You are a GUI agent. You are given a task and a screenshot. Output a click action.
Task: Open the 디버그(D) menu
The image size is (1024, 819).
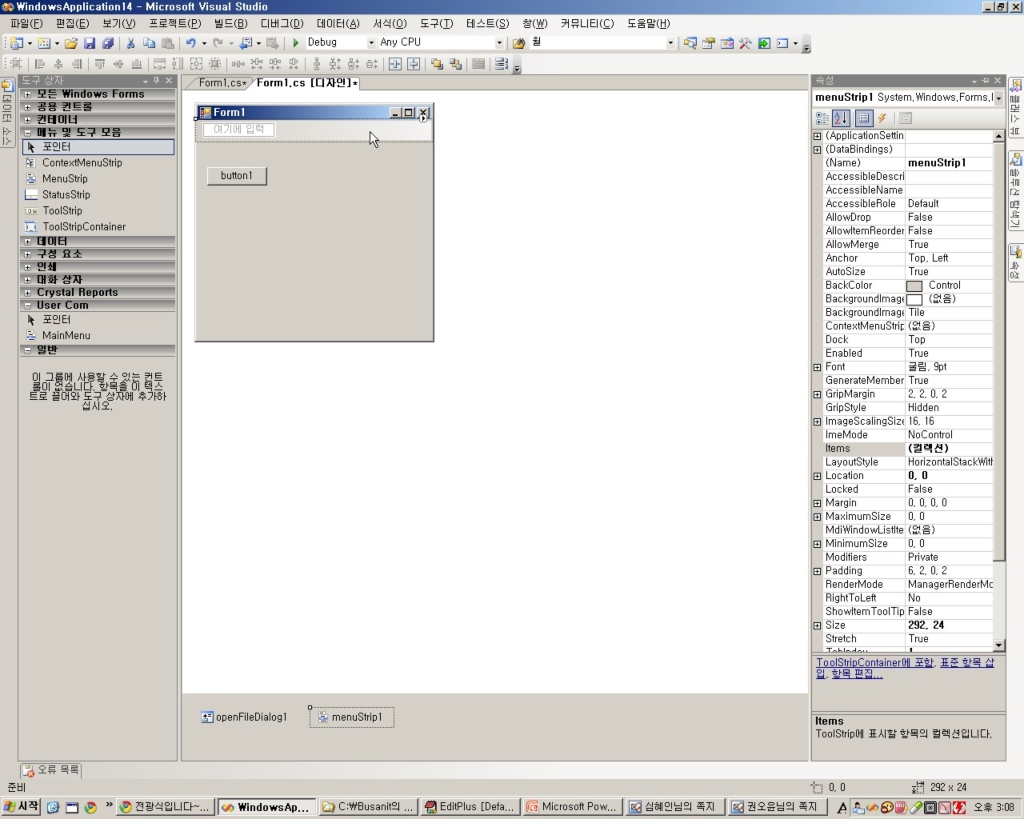click(x=281, y=24)
